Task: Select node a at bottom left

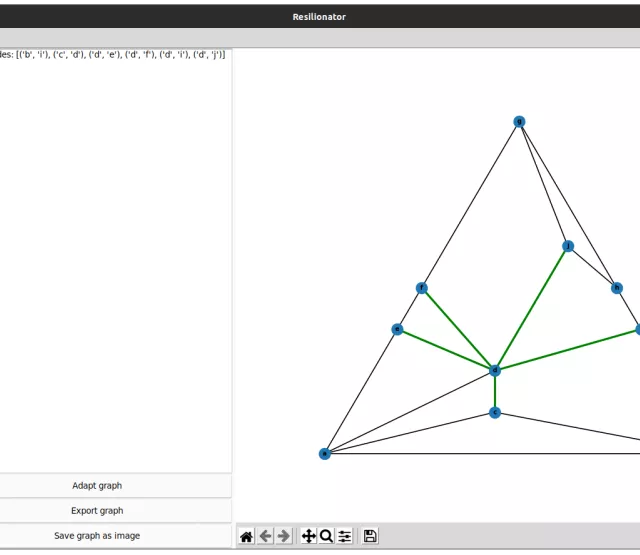Action: [325, 454]
